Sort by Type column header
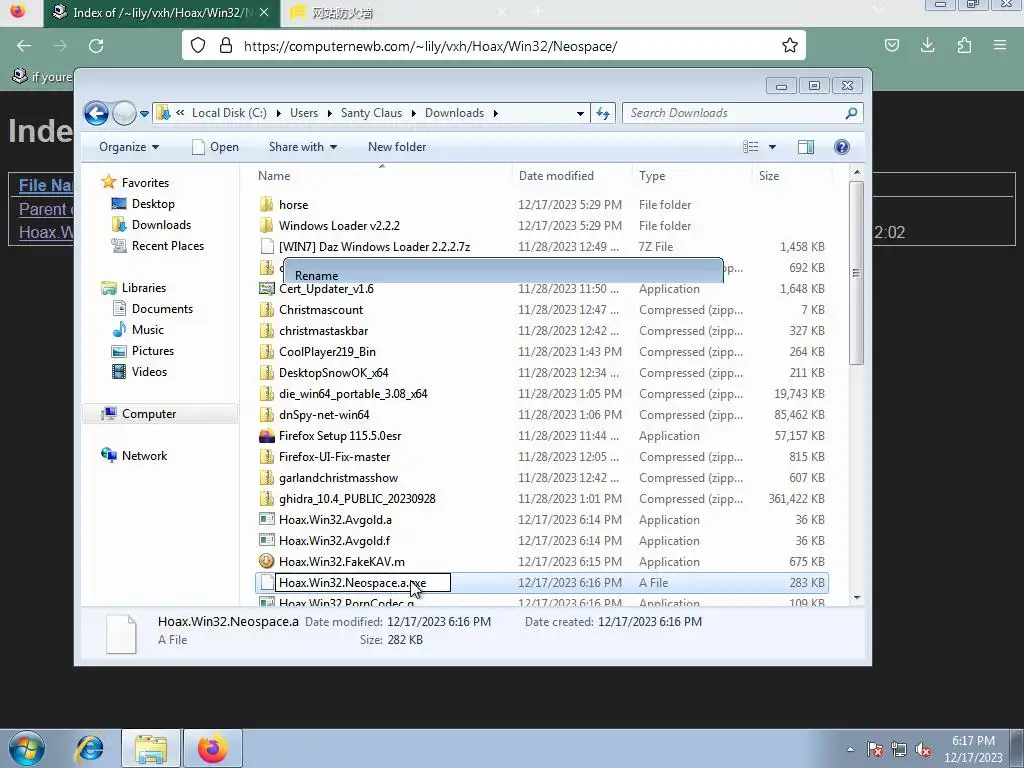Image resolution: width=1024 pixels, height=768 pixels. [652, 176]
